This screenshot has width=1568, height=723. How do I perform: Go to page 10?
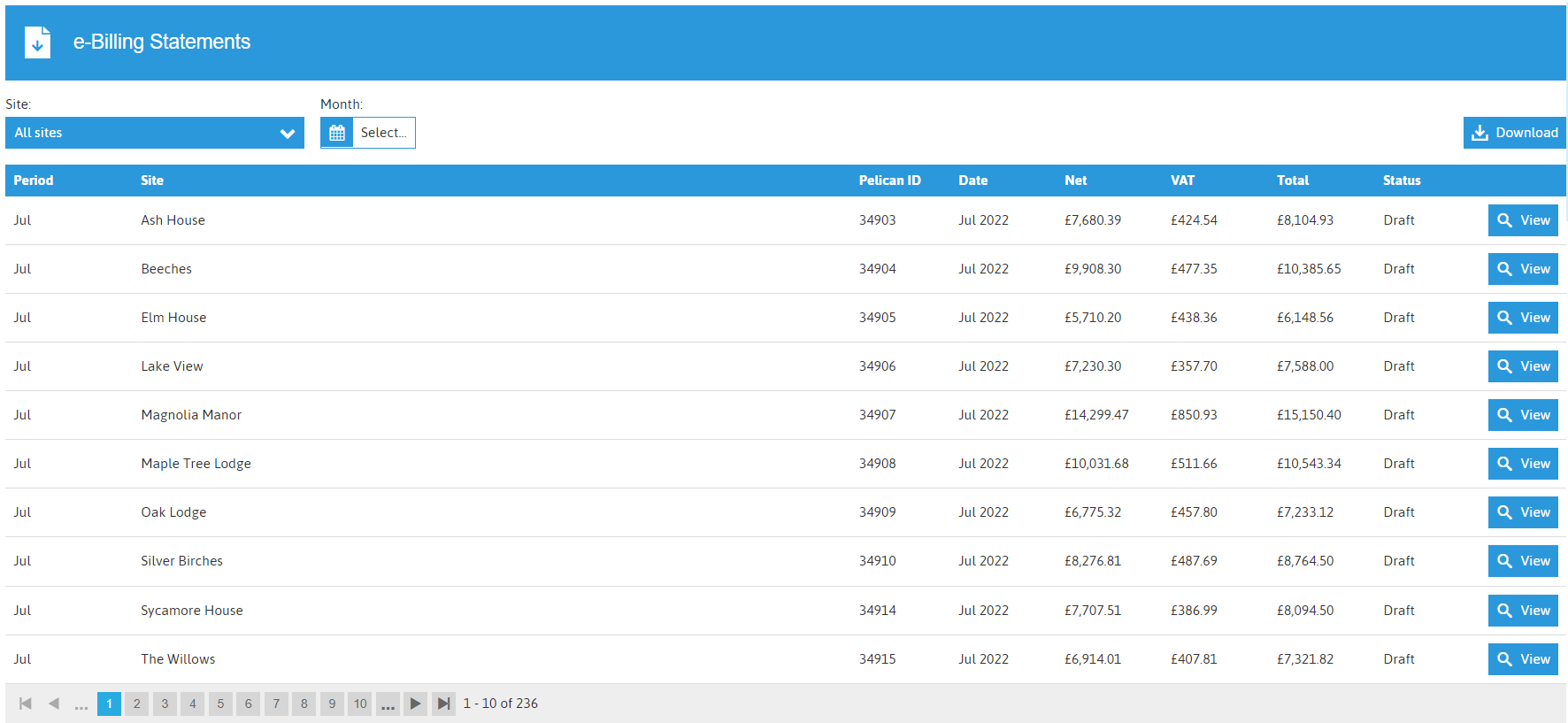pos(360,704)
